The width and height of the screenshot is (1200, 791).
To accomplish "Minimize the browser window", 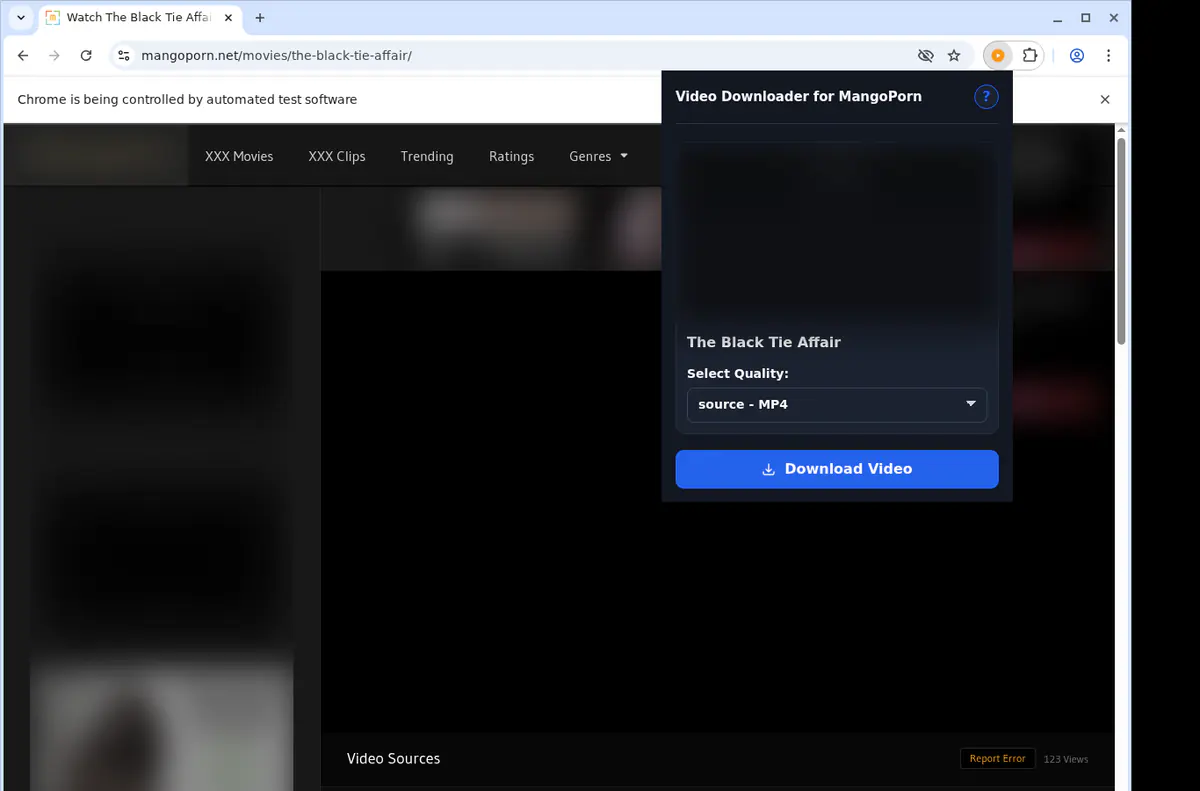I will click(1059, 18).
